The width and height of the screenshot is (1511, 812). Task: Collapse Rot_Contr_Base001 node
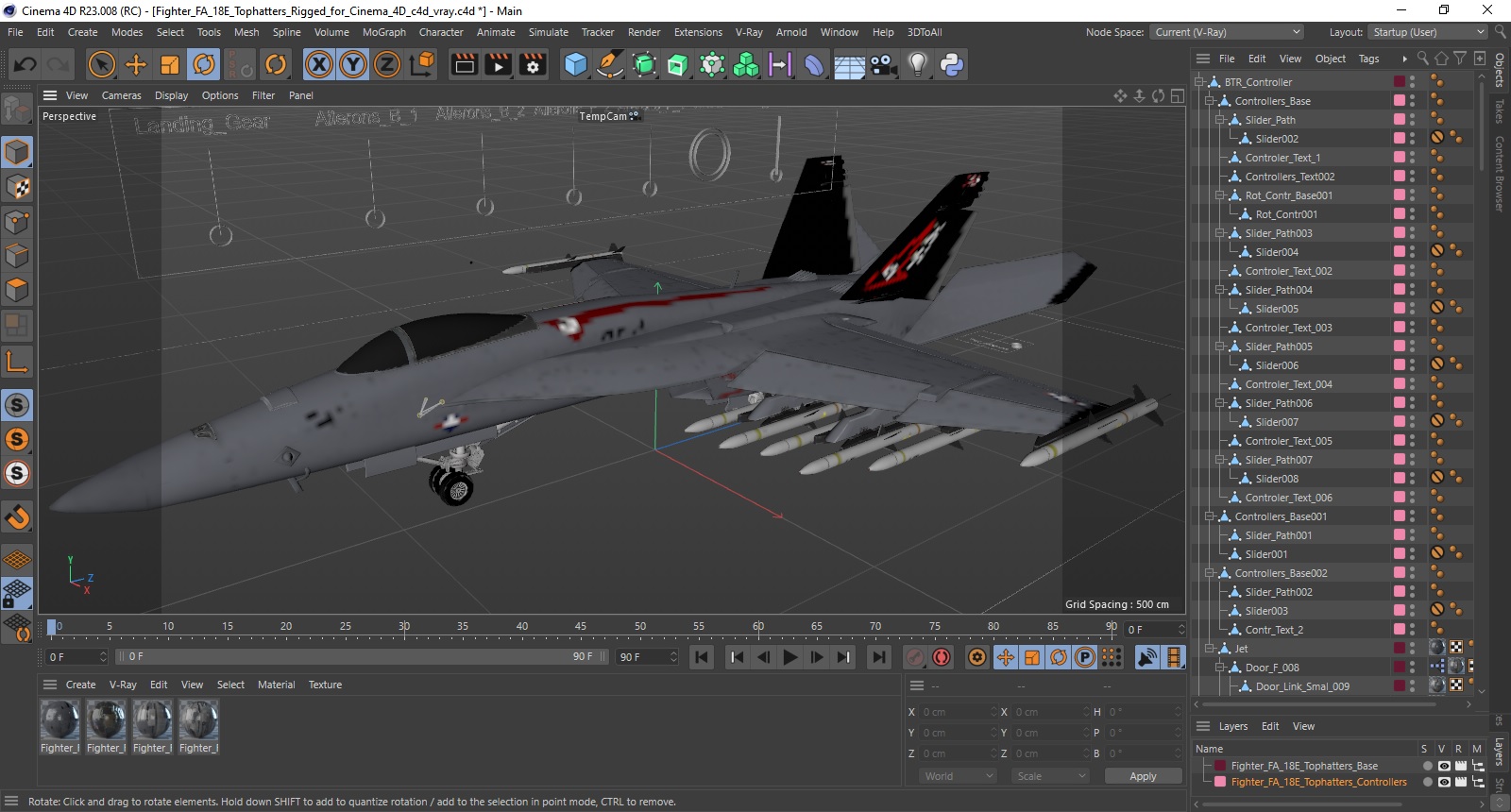1220,195
